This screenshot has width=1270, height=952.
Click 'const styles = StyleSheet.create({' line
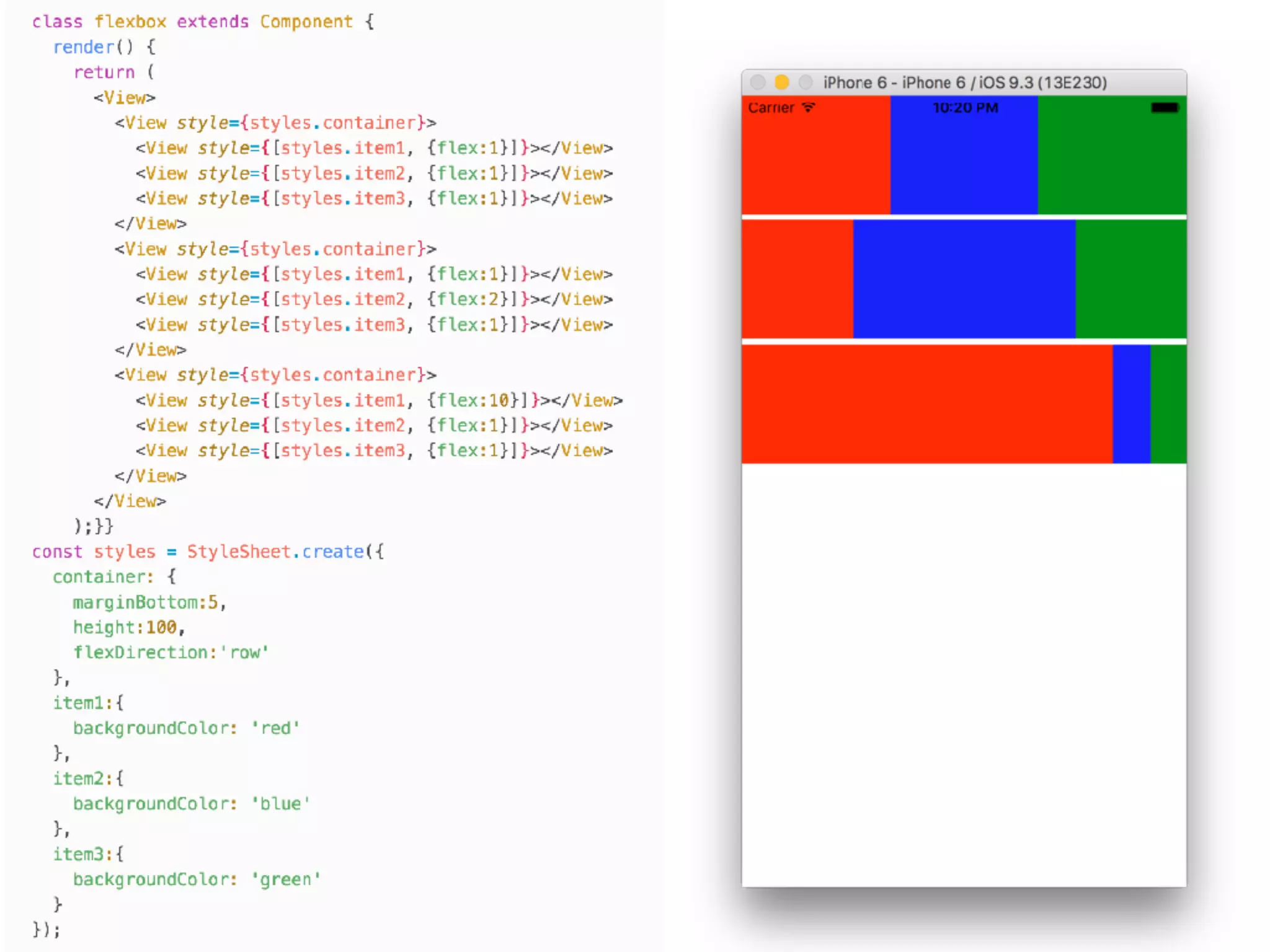click(208, 552)
